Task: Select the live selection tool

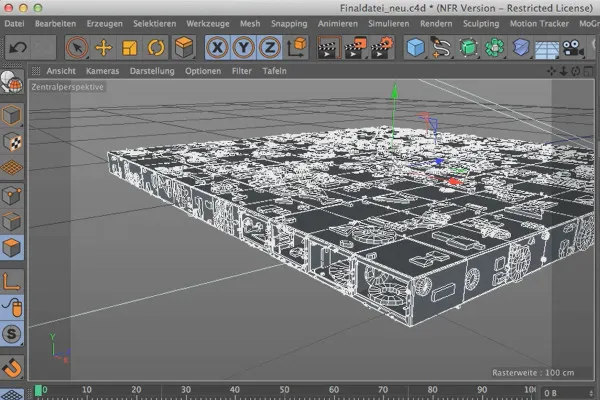Action: click(77, 48)
